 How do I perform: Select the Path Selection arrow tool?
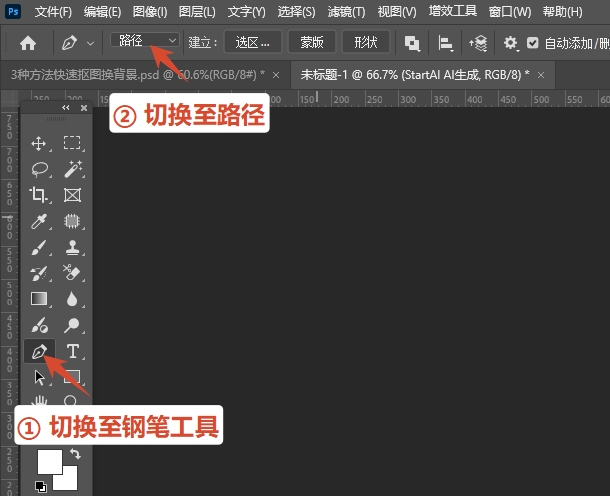click(x=39, y=377)
